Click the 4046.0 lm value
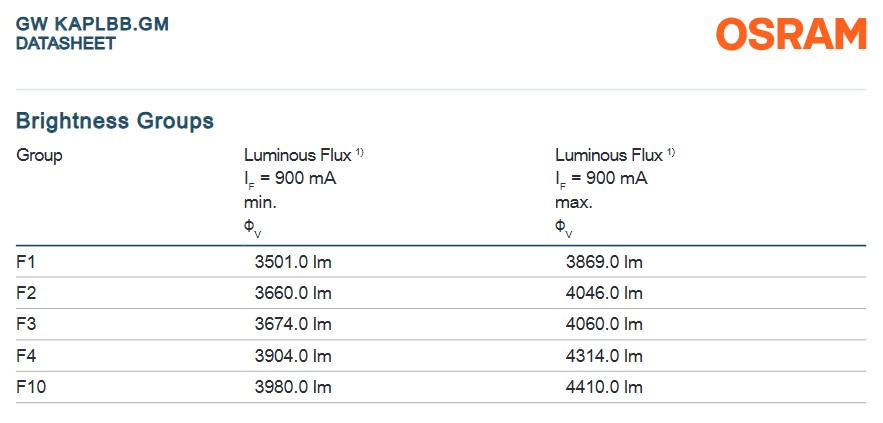The width and height of the screenshot is (883, 423). (x=604, y=293)
